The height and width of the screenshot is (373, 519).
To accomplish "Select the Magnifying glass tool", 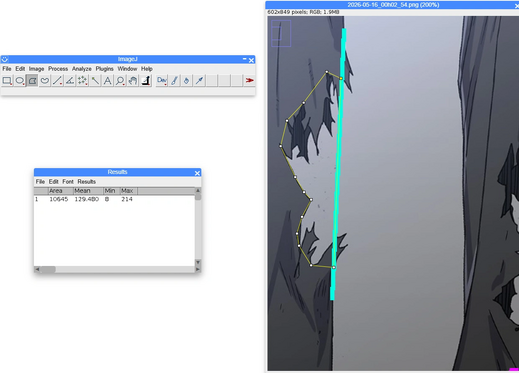I will tap(120, 81).
